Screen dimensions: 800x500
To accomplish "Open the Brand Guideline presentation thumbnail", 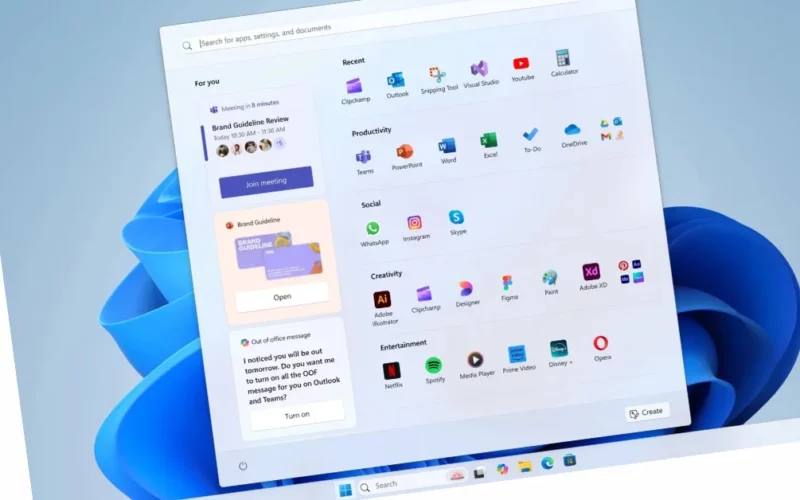I will coord(278,256).
